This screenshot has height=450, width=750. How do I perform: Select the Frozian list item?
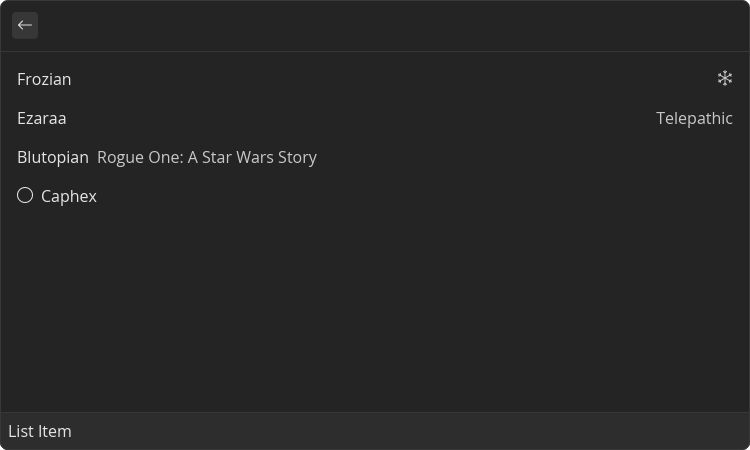point(44,79)
